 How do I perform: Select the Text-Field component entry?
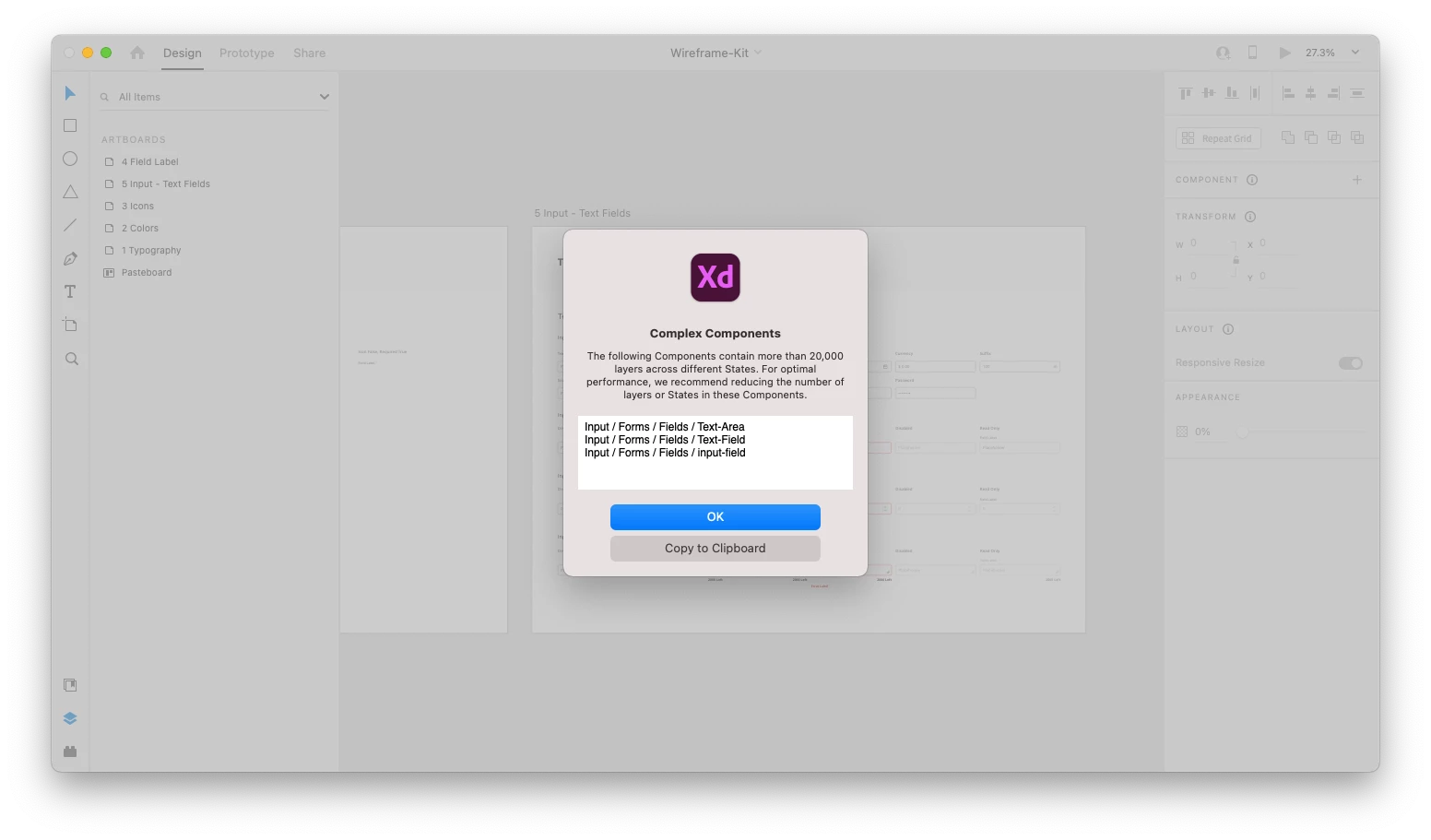tap(665, 440)
